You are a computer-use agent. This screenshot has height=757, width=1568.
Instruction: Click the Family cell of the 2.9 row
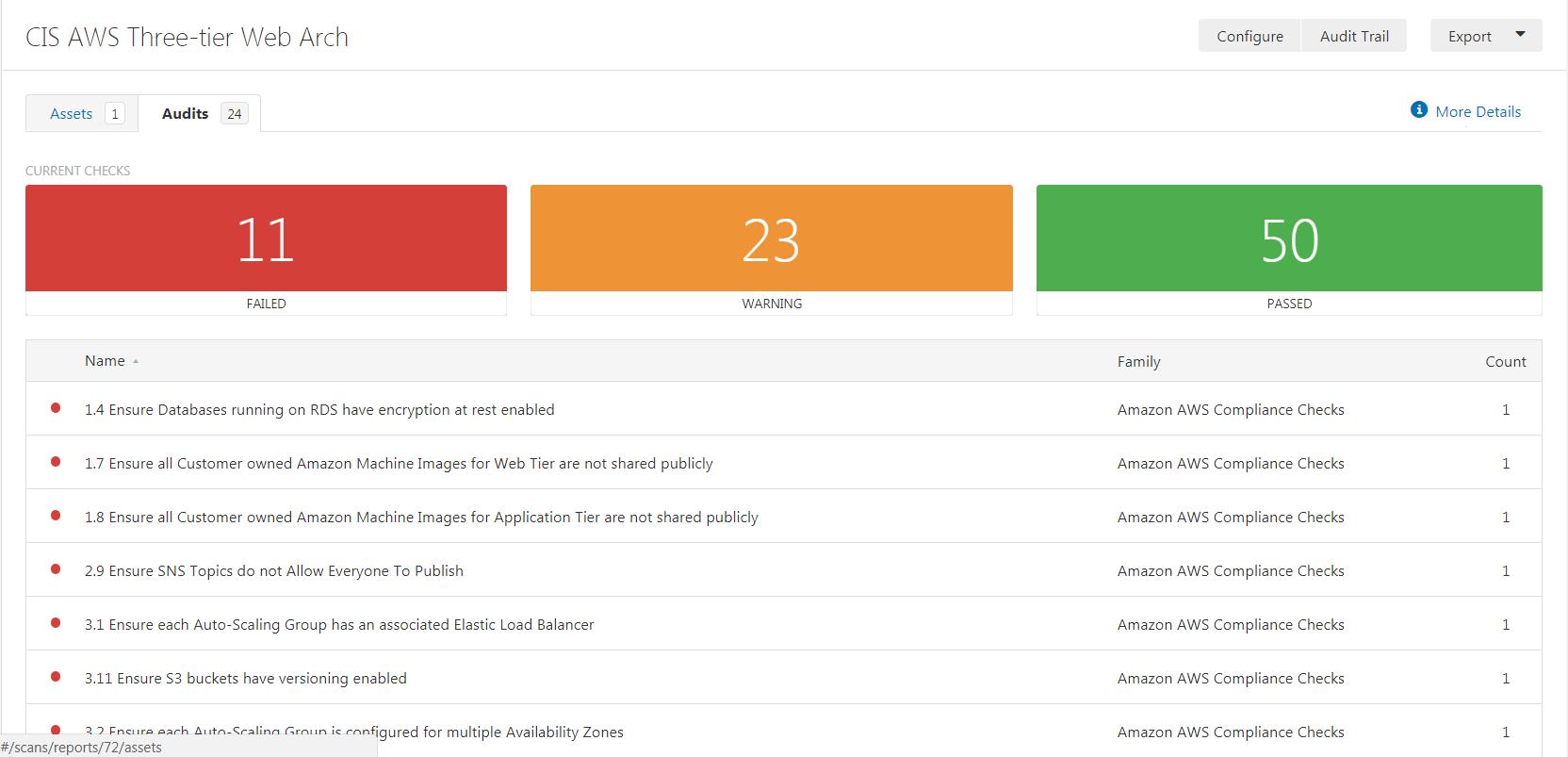click(1231, 570)
